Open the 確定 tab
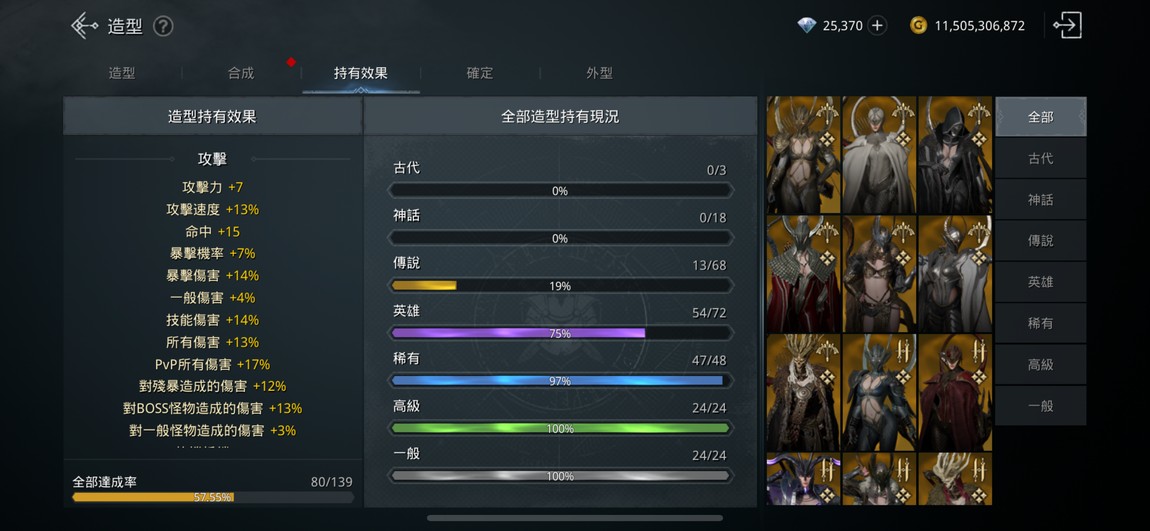The image size is (1150, 531). [x=480, y=73]
